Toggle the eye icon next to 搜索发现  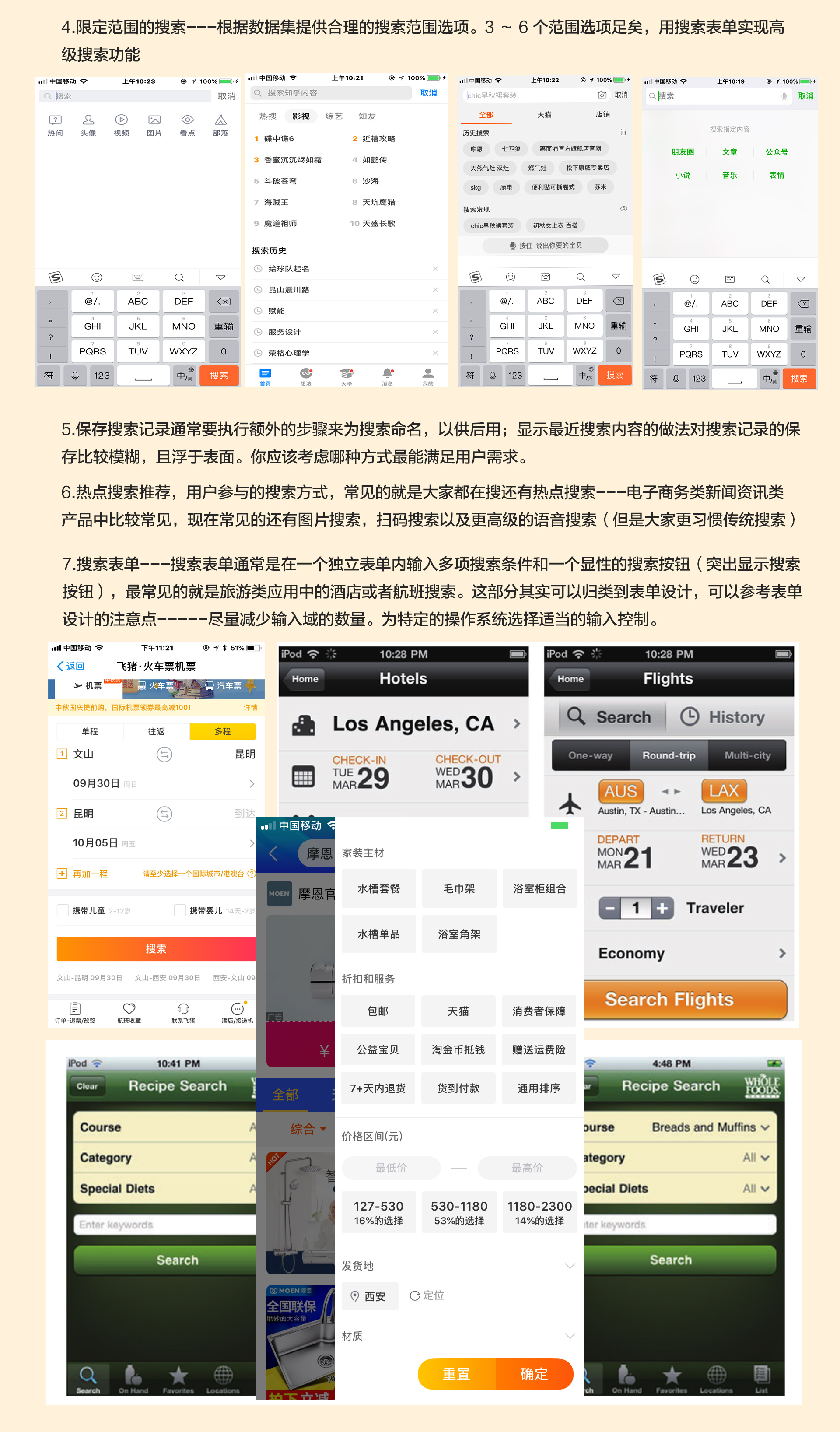coord(623,209)
